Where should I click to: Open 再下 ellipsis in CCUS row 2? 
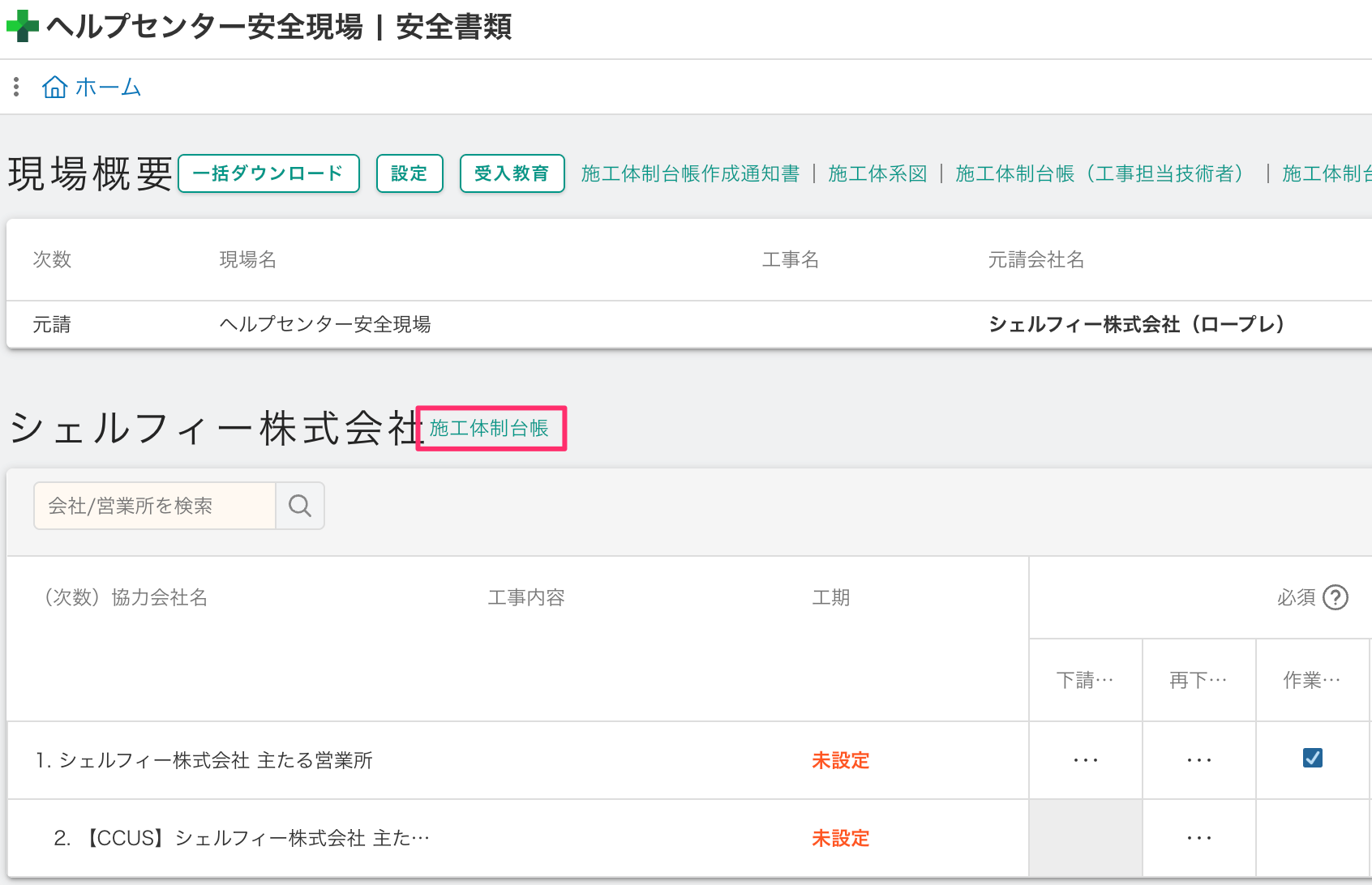(1198, 838)
